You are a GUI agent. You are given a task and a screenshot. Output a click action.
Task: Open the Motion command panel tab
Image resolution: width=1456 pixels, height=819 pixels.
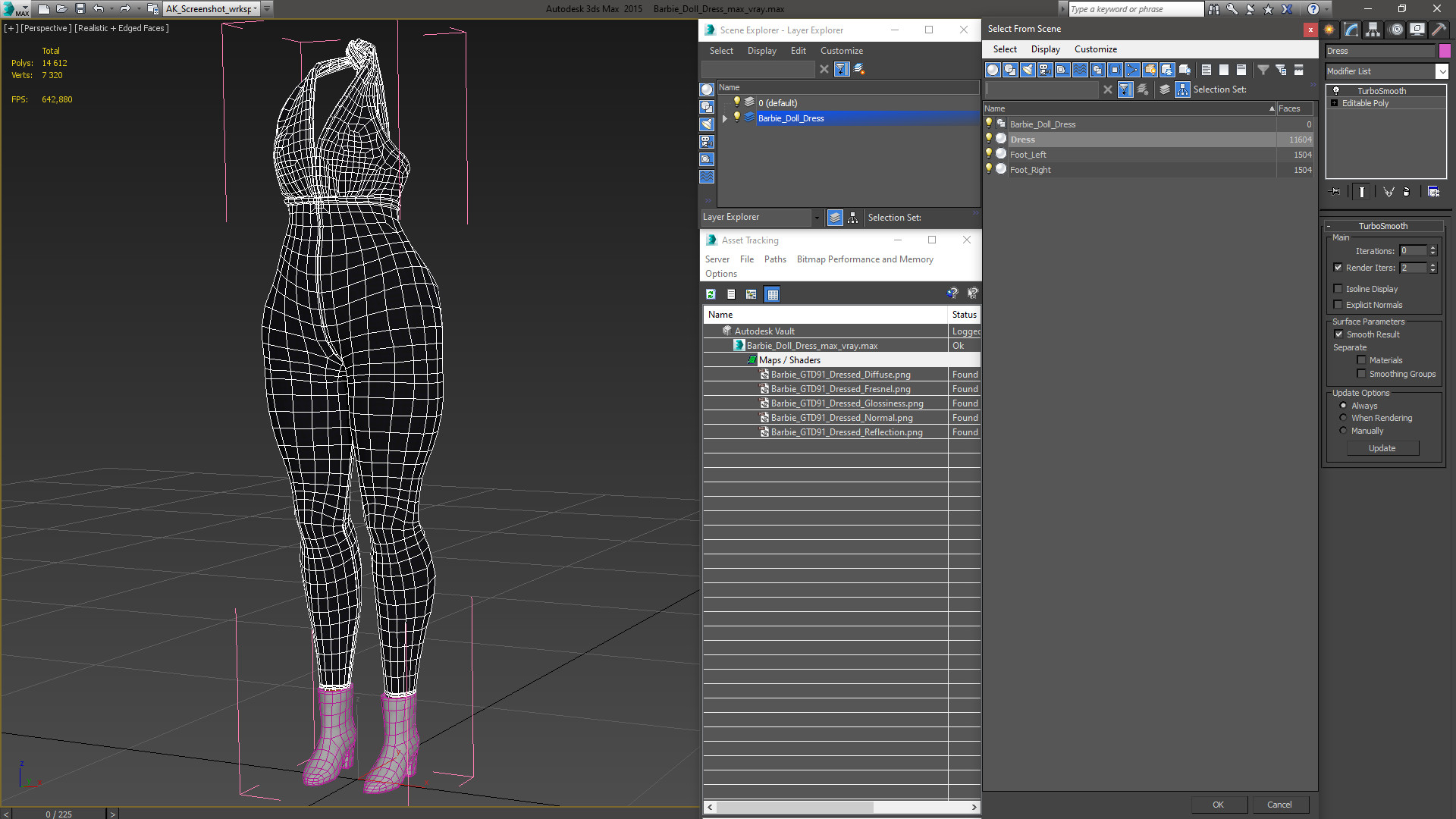[1396, 30]
